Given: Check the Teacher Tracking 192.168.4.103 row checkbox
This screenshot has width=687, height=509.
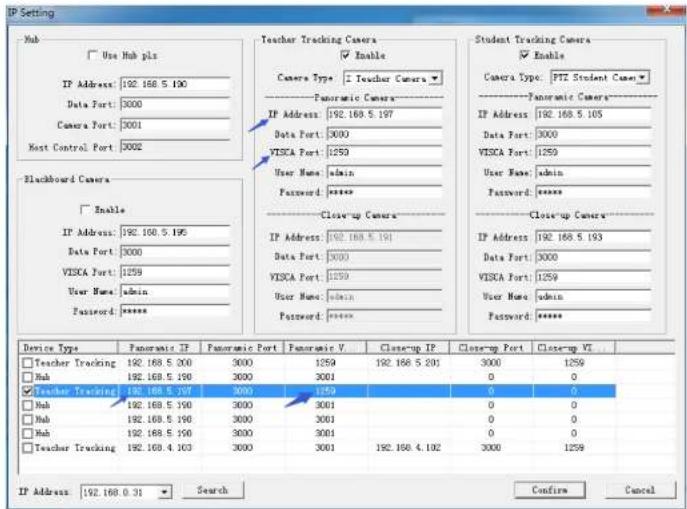Looking at the screenshot, I should tap(28, 448).
